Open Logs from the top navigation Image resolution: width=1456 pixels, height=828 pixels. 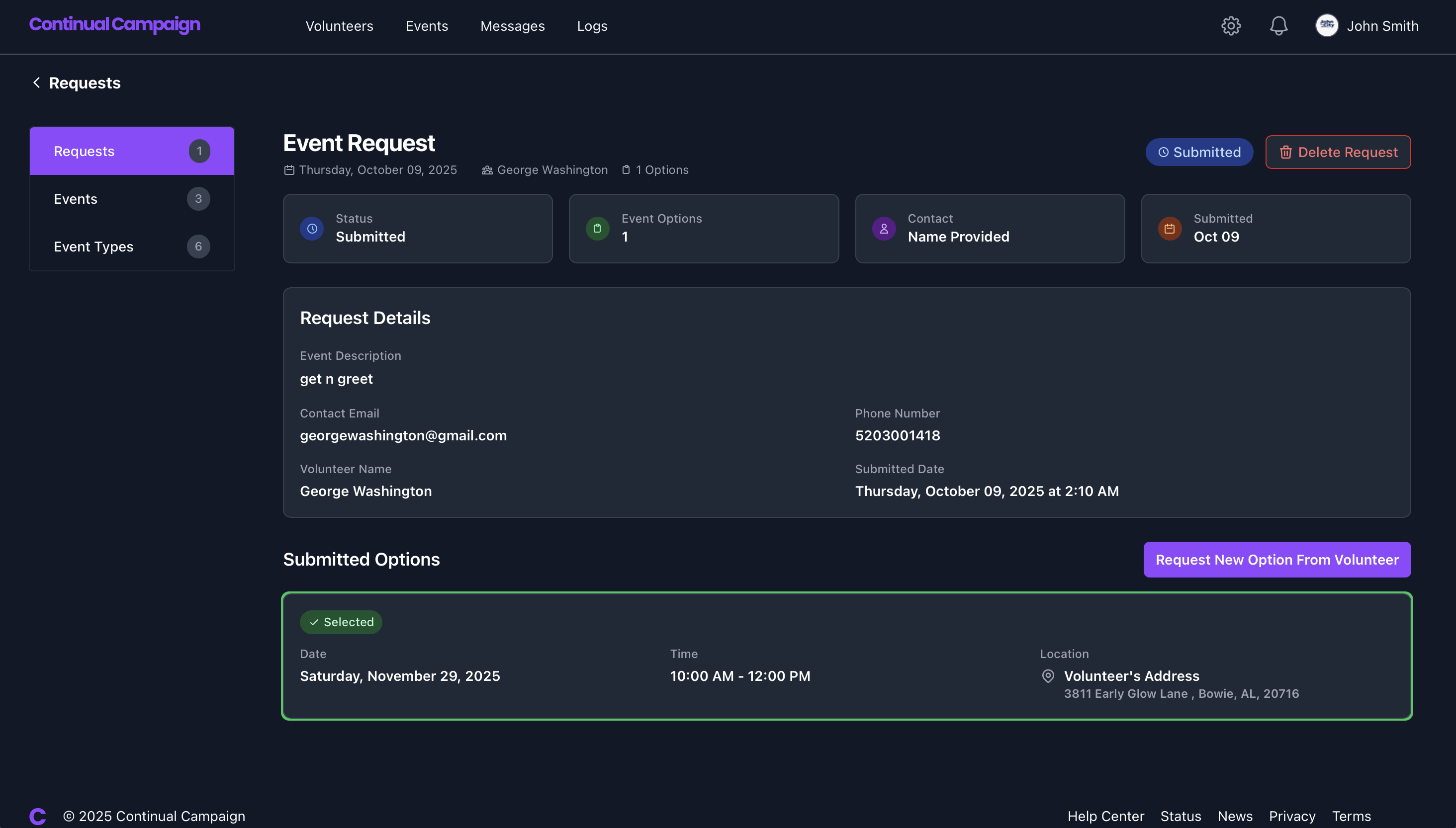coord(592,26)
